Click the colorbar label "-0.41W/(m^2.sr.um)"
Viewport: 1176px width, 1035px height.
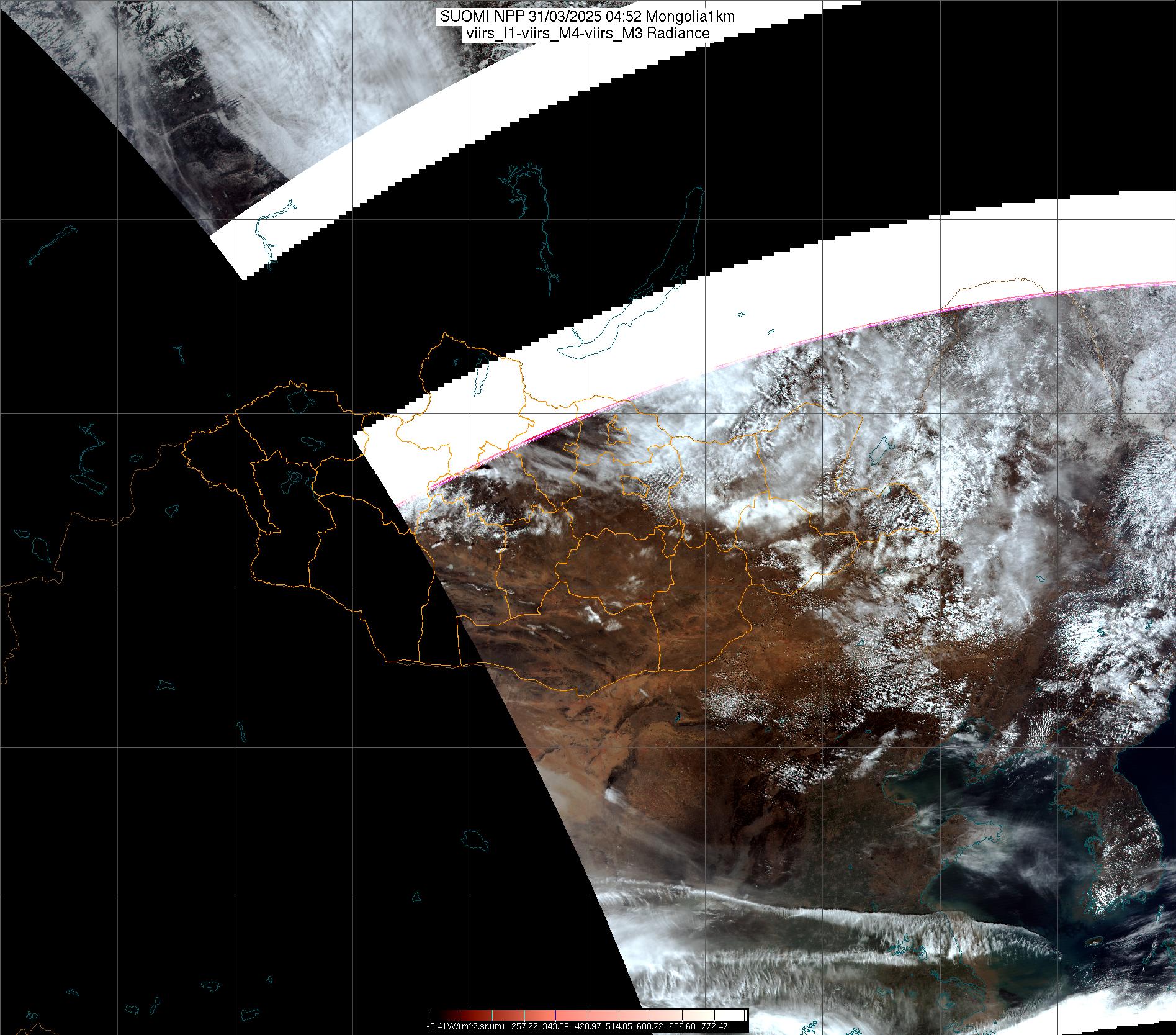[465, 1026]
